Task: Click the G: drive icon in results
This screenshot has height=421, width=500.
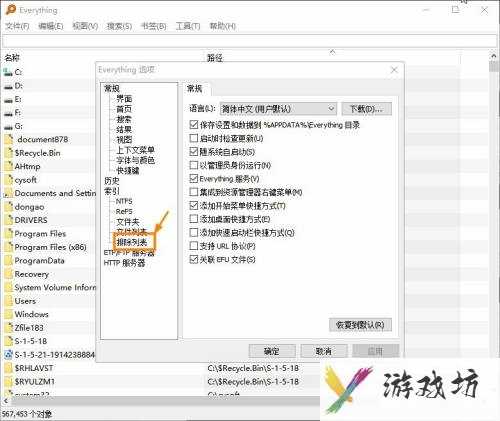Action: coord(8,126)
